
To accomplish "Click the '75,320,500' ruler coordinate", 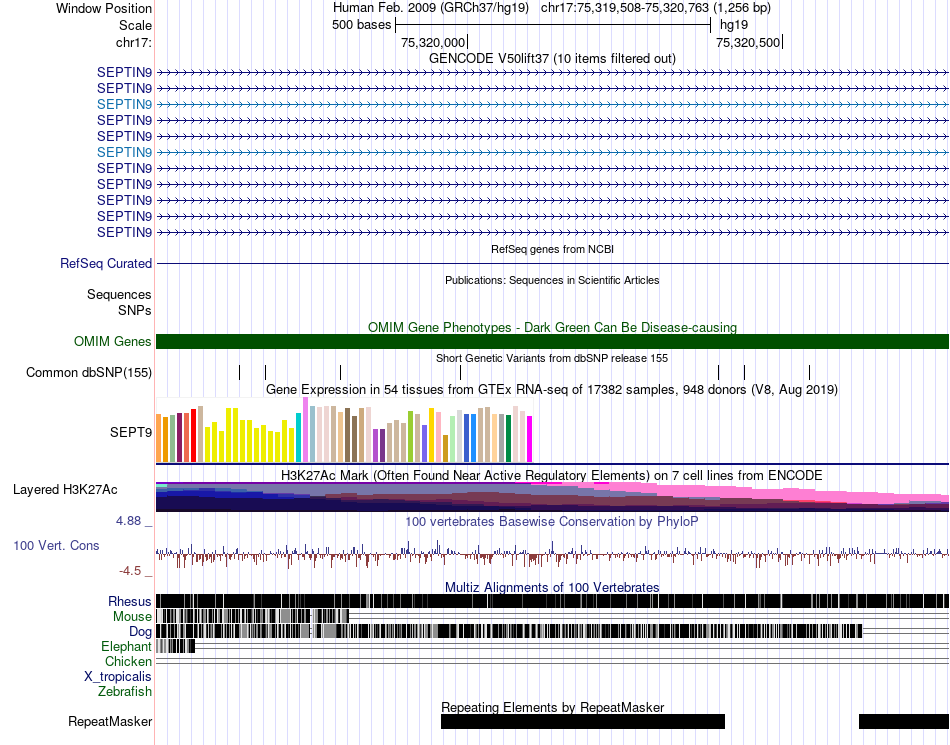I will coord(748,42).
